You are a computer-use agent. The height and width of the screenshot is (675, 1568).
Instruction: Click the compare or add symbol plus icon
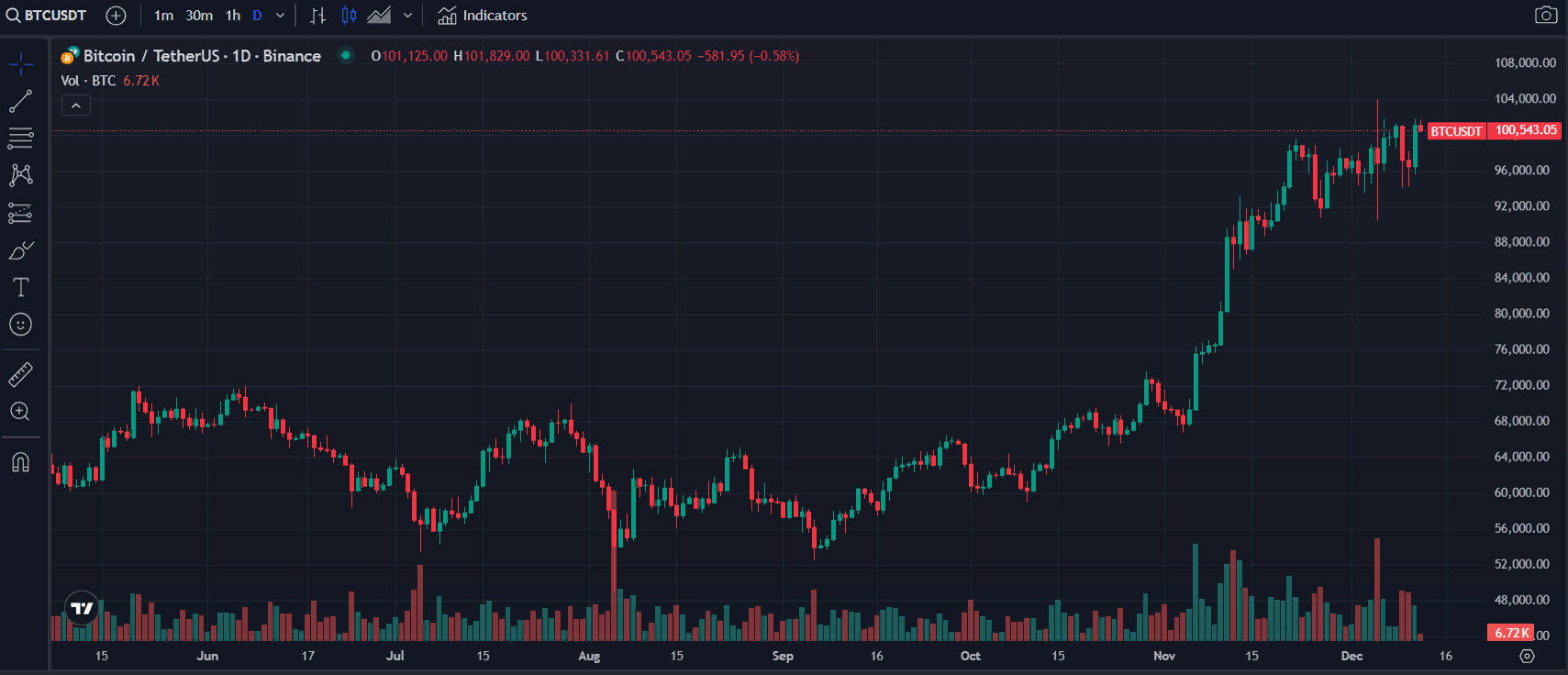click(116, 16)
